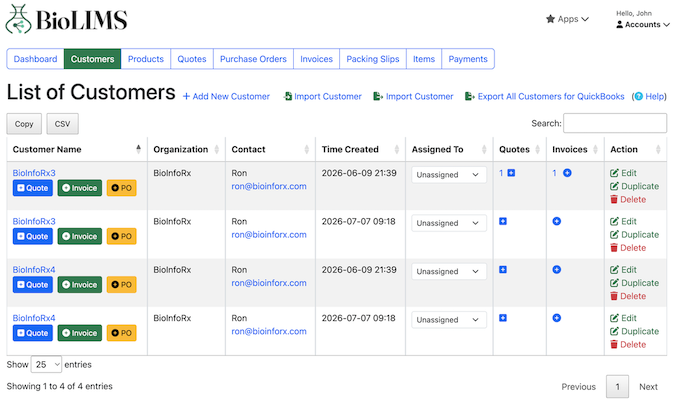The image size is (677, 400).
Task: Sort by Time Created column
Action: tap(360, 149)
